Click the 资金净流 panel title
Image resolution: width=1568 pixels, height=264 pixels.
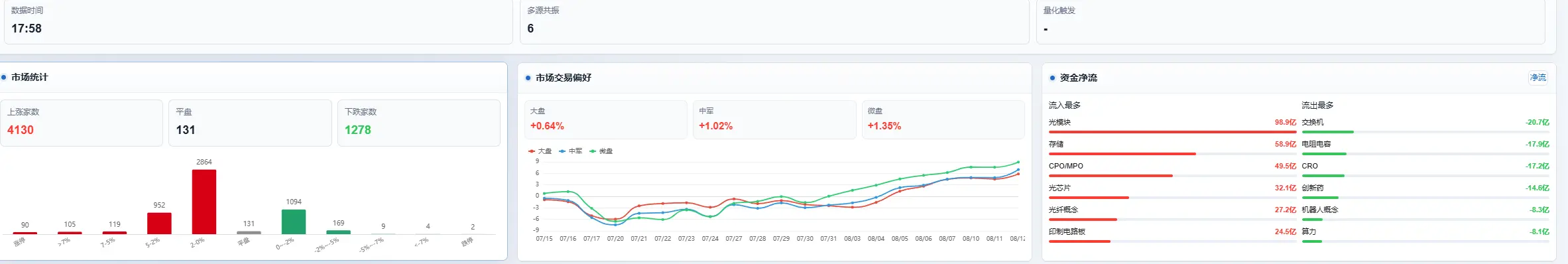[1078, 78]
